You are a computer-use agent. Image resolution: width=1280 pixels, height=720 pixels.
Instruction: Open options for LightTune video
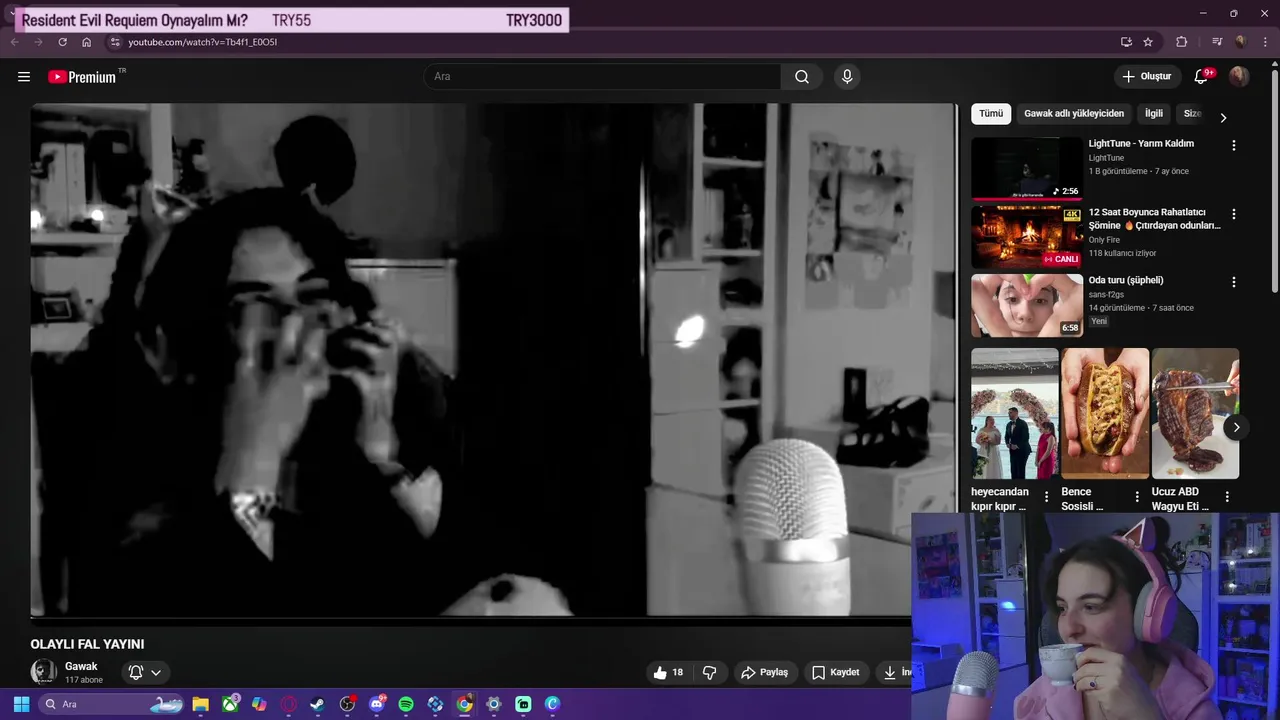(x=1233, y=145)
